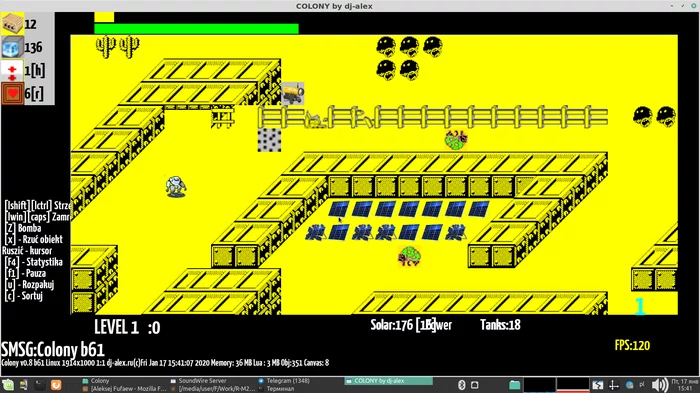The width and height of the screenshot is (700, 393).
Task: Select the ice cube resource icon
Action: (12, 47)
